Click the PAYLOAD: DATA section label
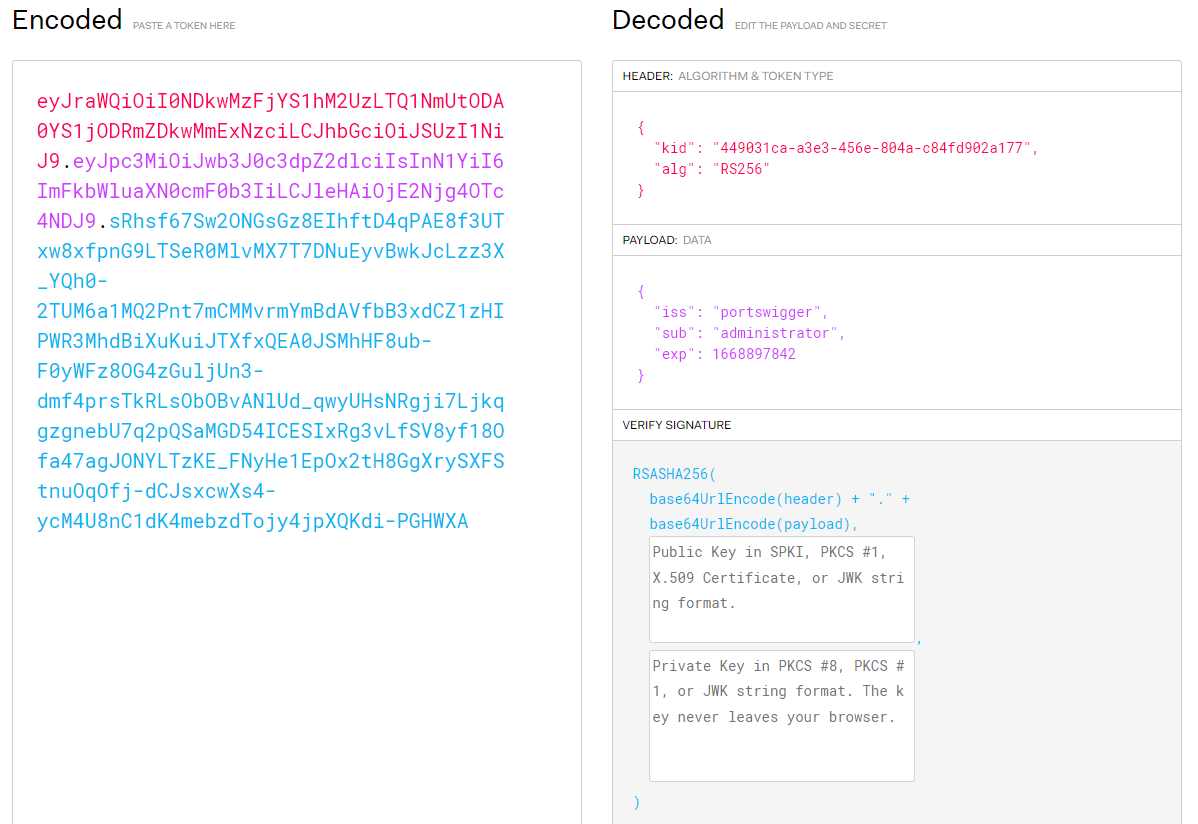This screenshot has width=1198, height=824. tap(667, 240)
